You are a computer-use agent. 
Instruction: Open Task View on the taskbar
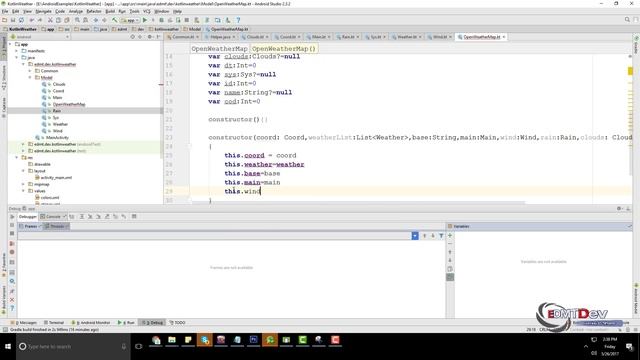pos(139,347)
